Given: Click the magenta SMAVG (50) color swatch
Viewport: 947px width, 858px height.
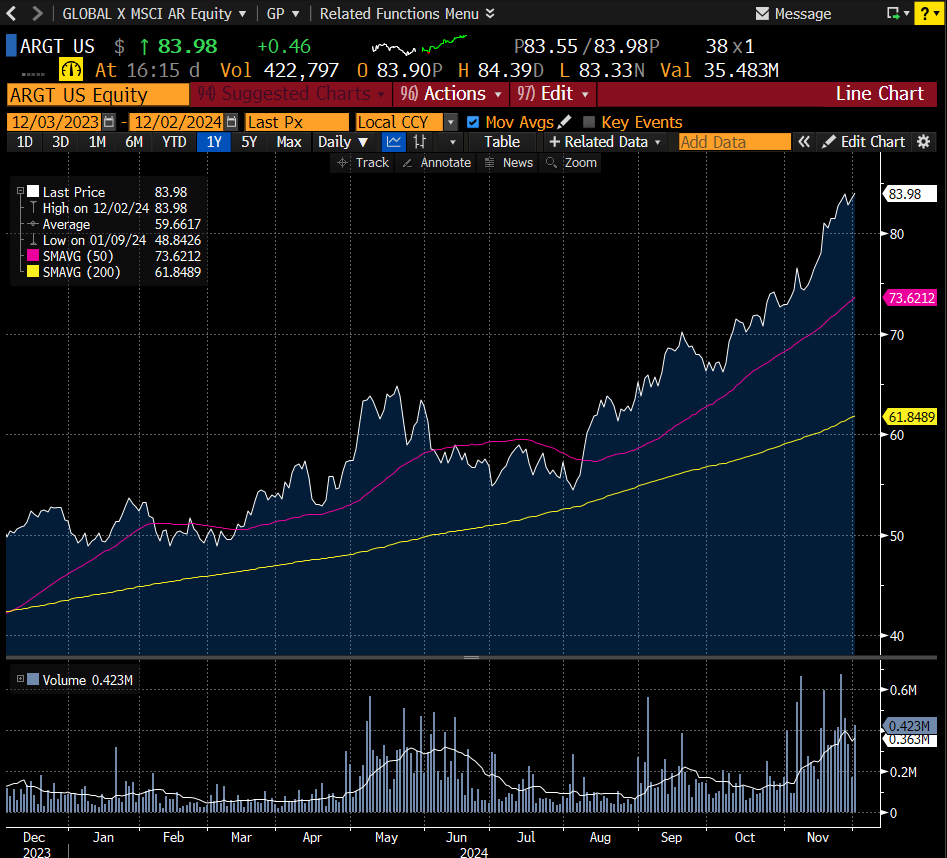Looking at the screenshot, I should point(33,255).
